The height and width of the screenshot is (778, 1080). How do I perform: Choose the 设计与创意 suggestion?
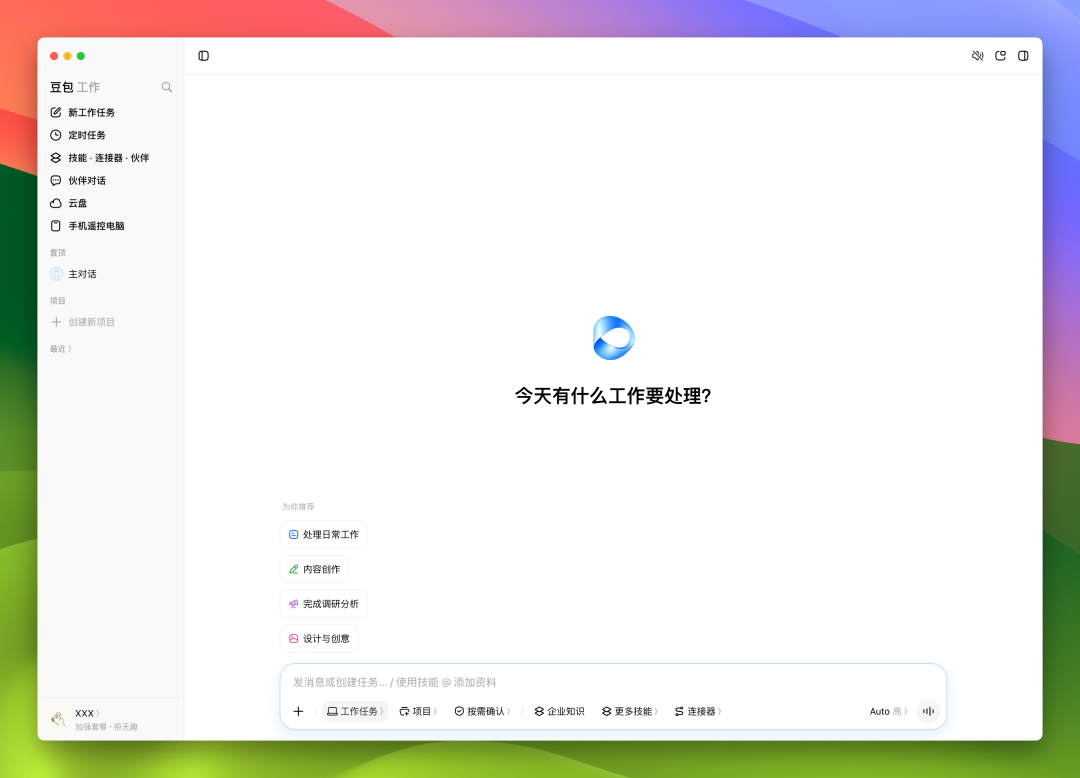point(319,639)
